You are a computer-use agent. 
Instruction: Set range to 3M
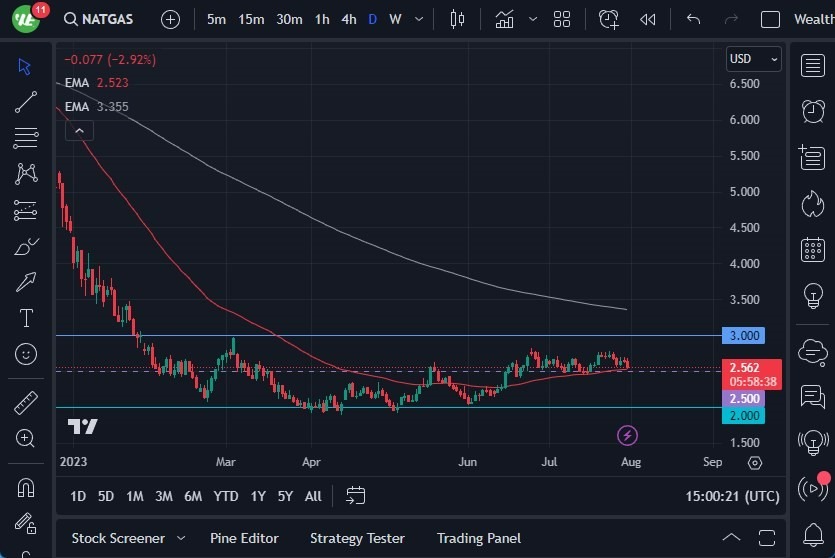click(163, 496)
